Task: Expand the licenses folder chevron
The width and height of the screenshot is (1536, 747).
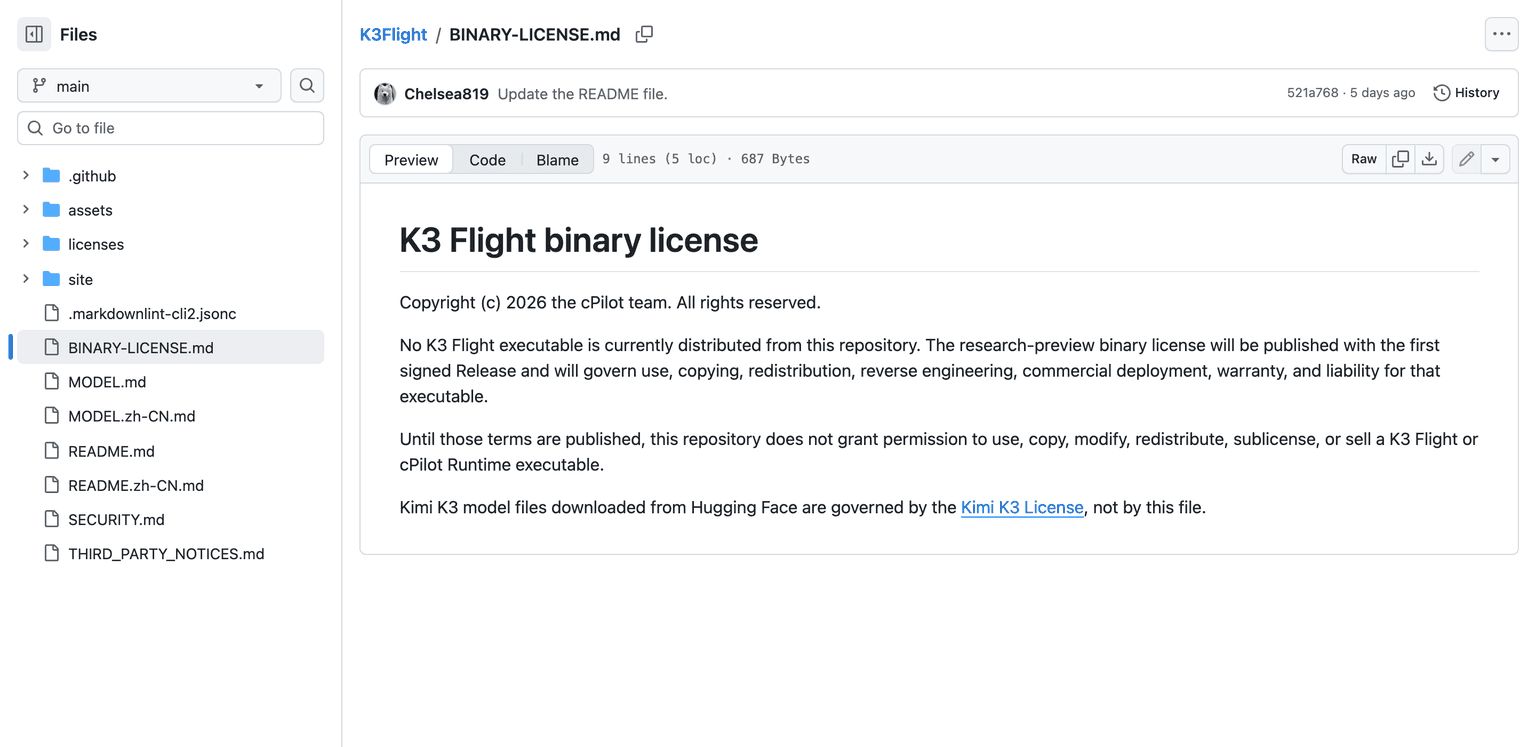Action: [x=26, y=244]
